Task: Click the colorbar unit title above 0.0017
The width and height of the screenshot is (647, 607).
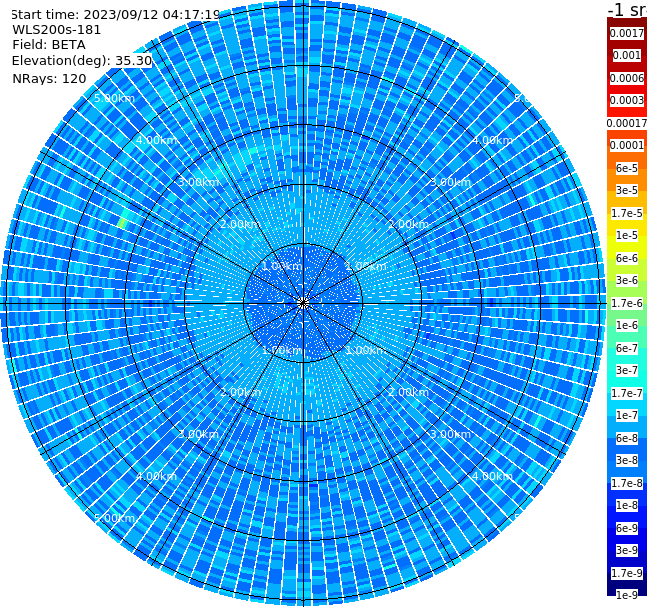Action: pos(627,9)
